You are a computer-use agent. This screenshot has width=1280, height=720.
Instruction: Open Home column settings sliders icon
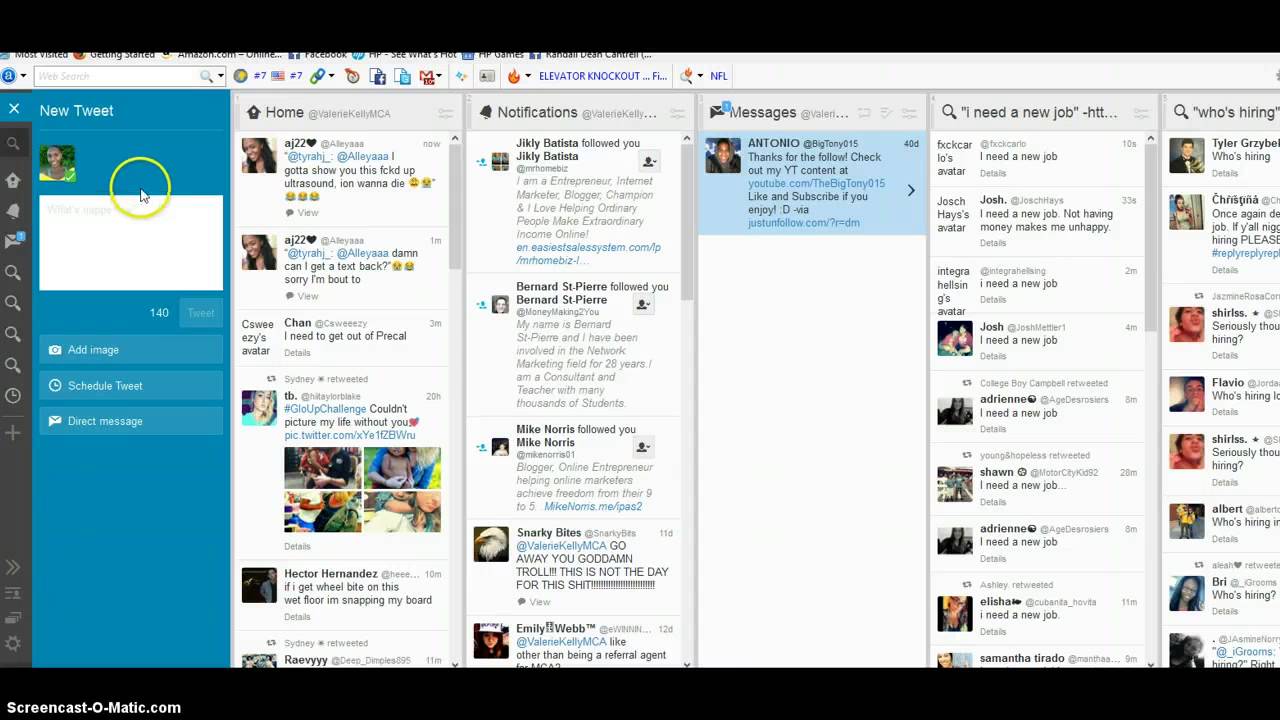click(x=445, y=113)
